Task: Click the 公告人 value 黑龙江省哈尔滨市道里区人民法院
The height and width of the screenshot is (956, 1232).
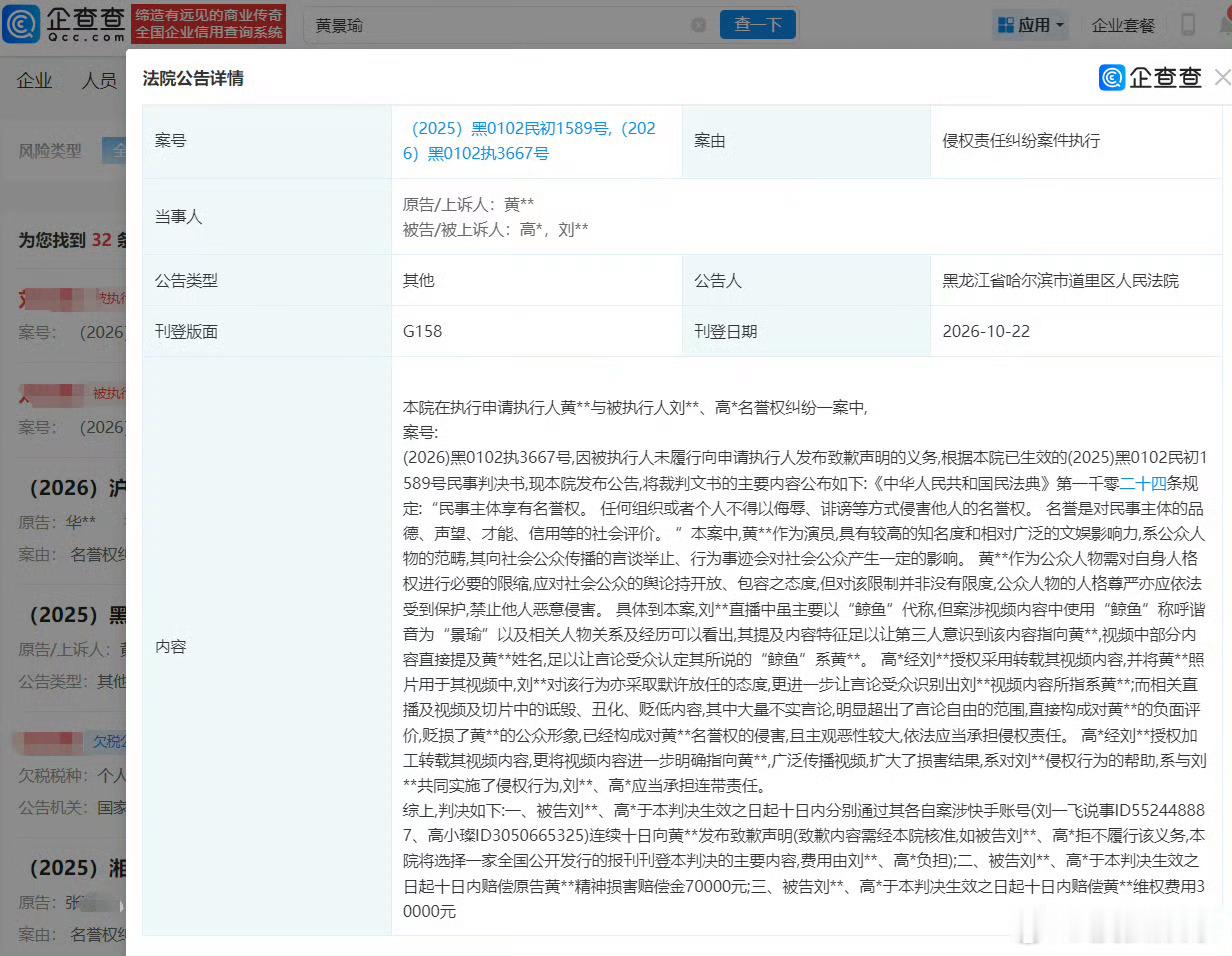Action: click(x=1061, y=281)
